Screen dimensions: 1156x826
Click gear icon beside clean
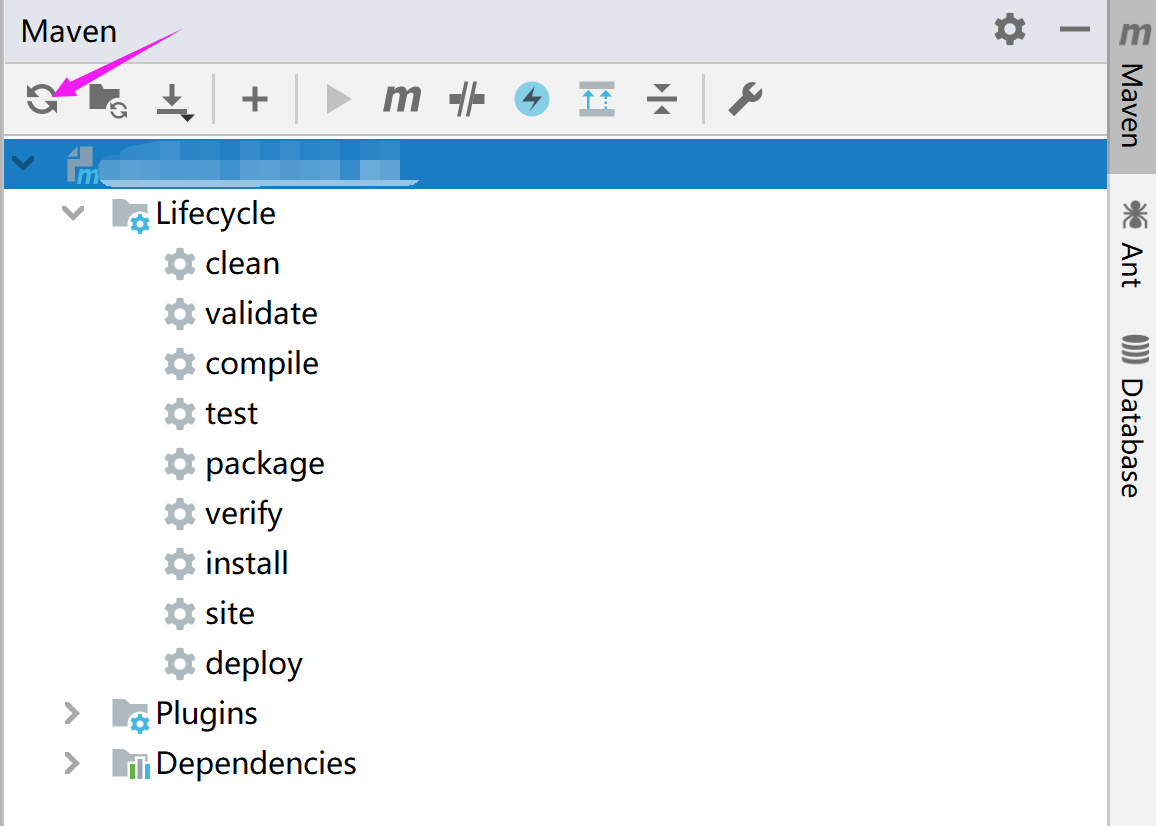click(x=180, y=264)
